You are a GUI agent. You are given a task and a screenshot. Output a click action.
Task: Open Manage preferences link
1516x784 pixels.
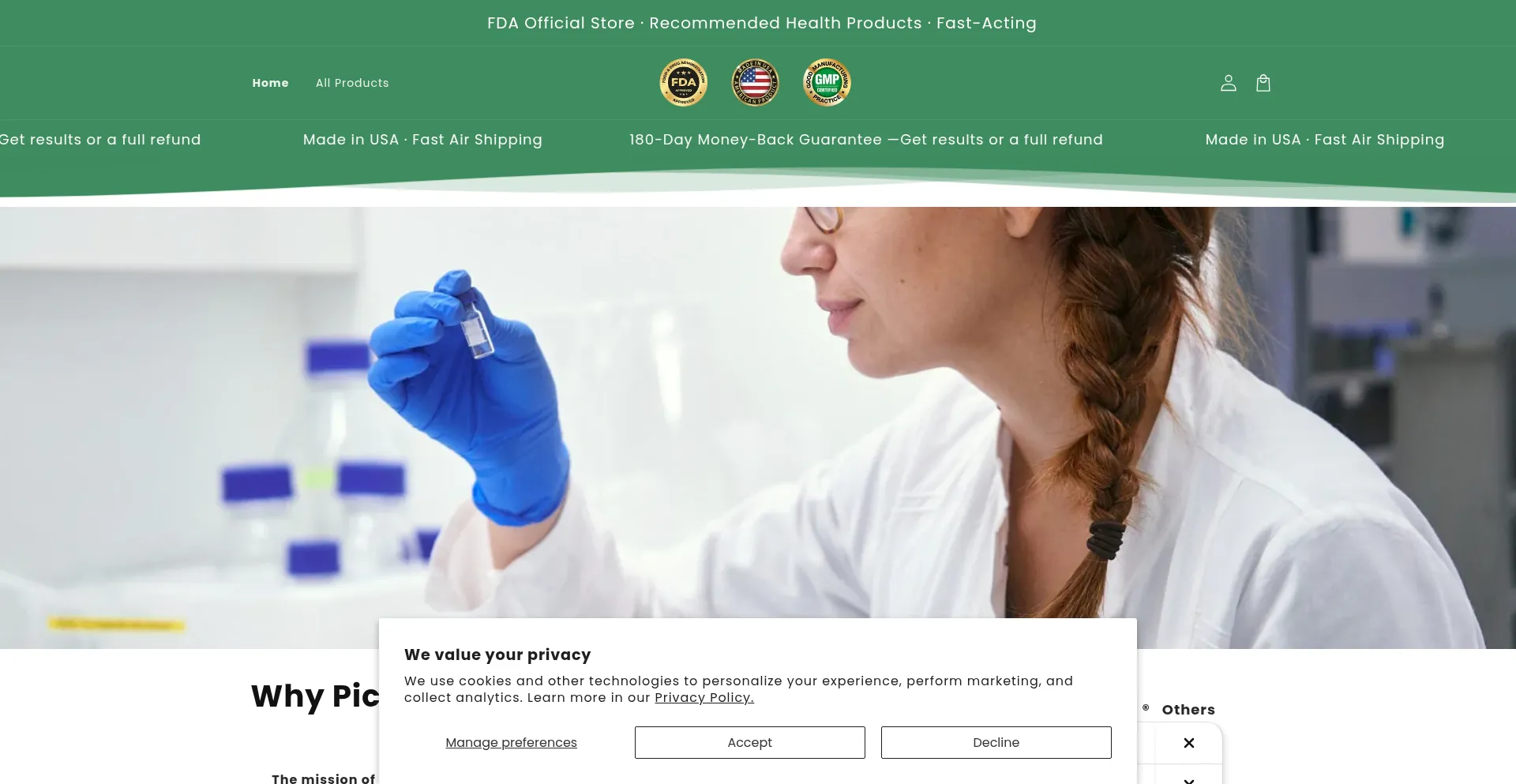511,743
